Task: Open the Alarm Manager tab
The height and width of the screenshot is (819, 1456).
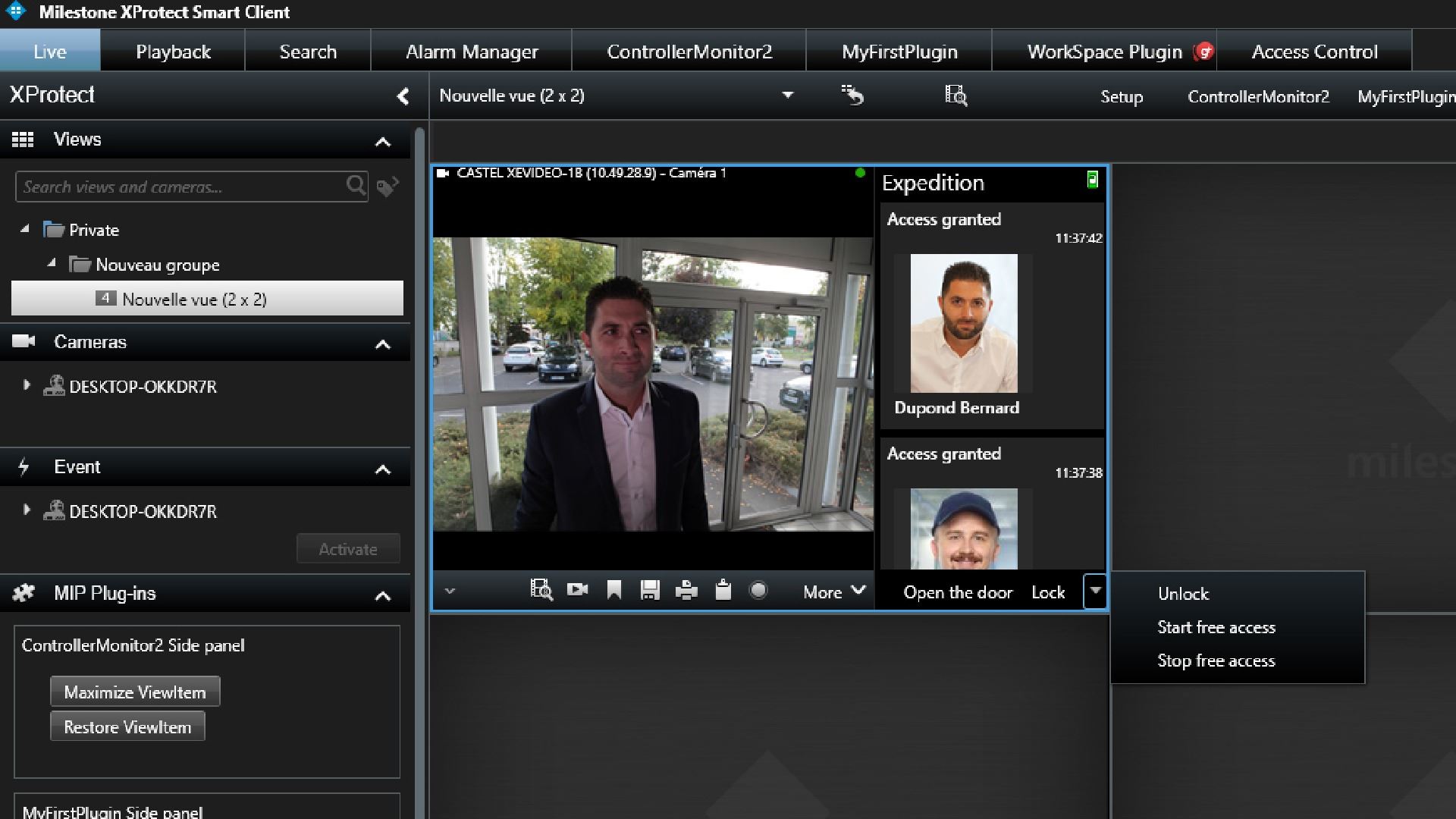Action: pyautogui.click(x=472, y=51)
